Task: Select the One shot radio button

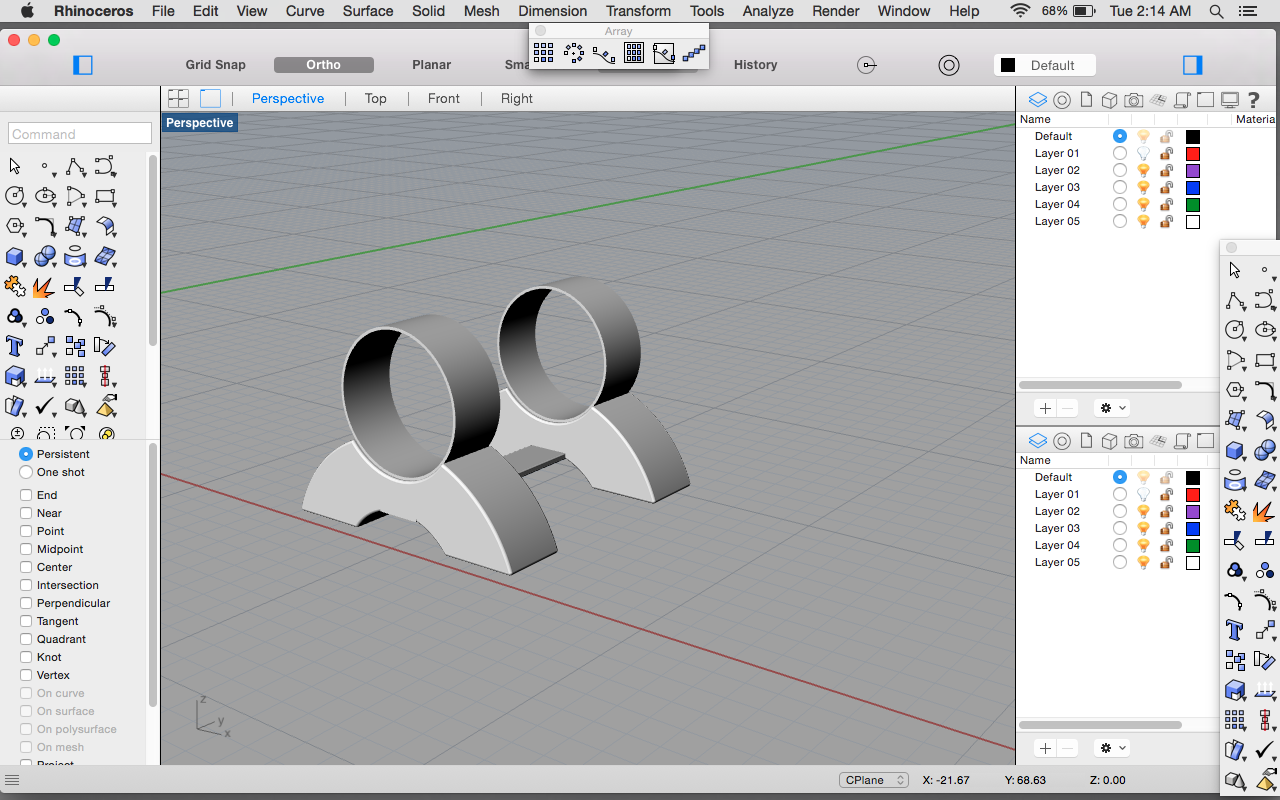Action: 26,472
